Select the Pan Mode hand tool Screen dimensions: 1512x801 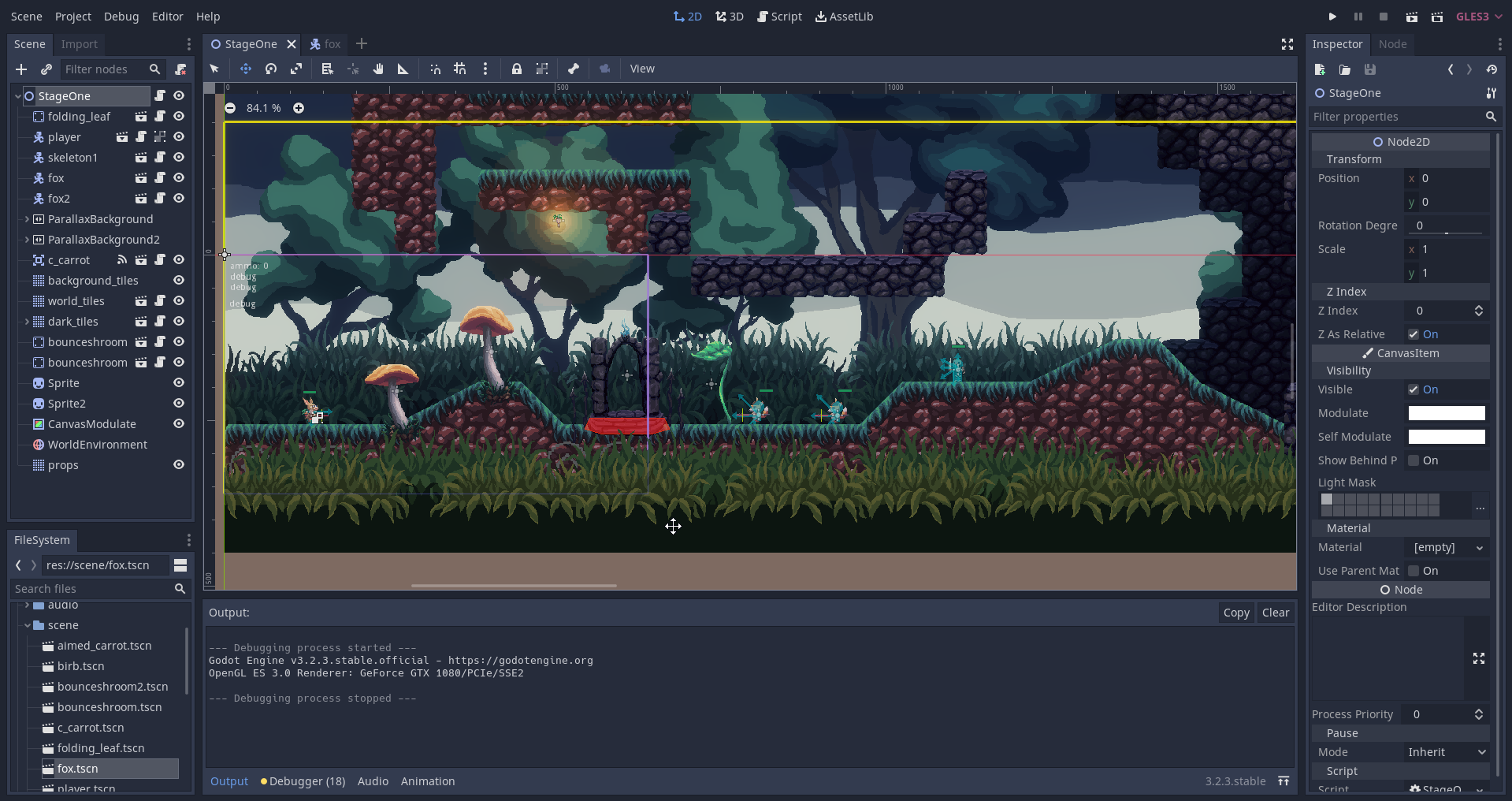pyautogui.click(x=378, y=69)
